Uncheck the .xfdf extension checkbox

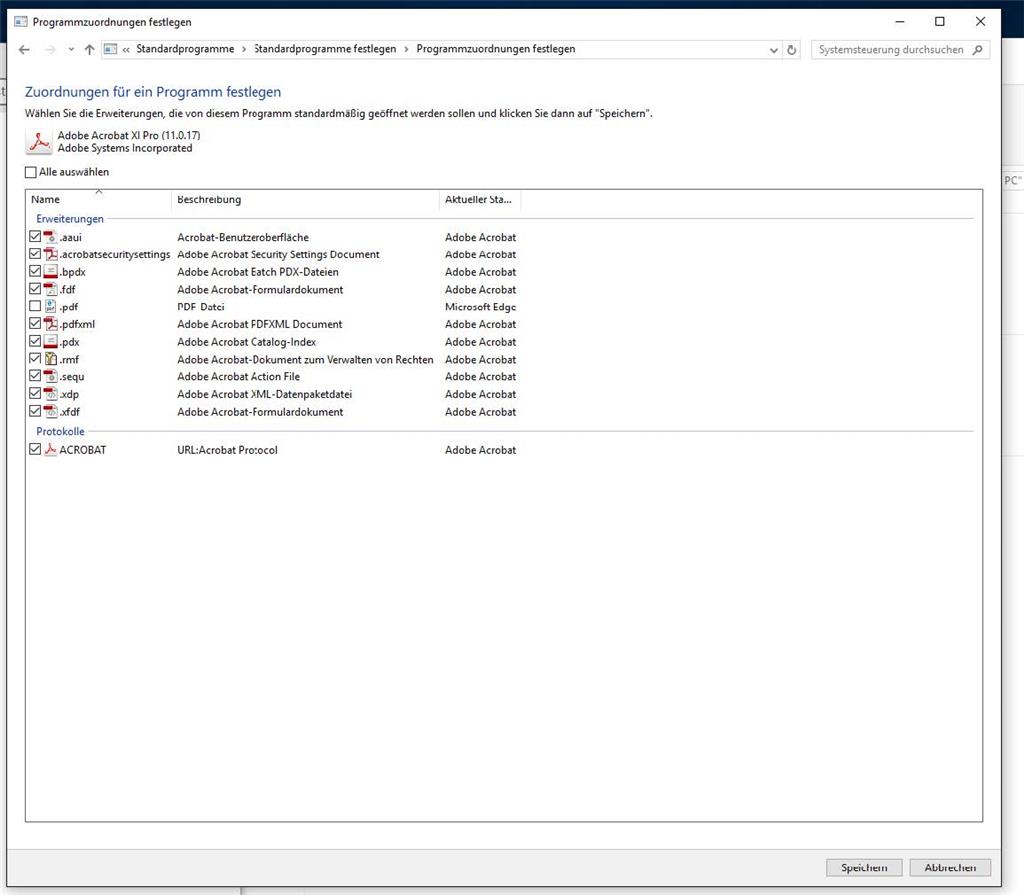coord(35,411)
